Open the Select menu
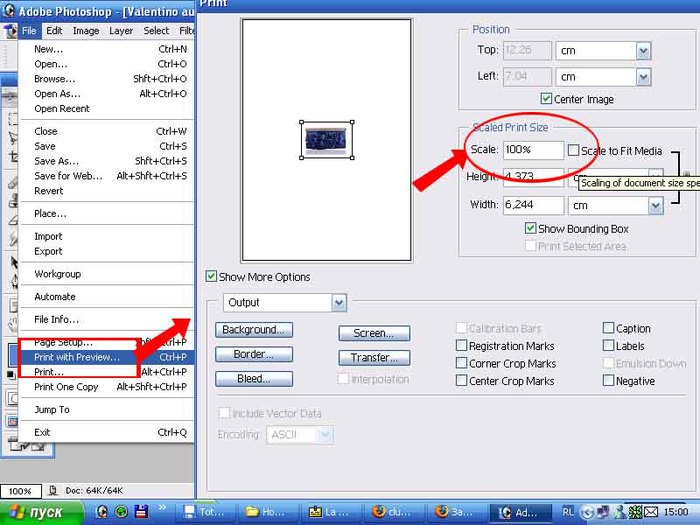The width and height of the screenshot is (700, 525). (156, 31)
